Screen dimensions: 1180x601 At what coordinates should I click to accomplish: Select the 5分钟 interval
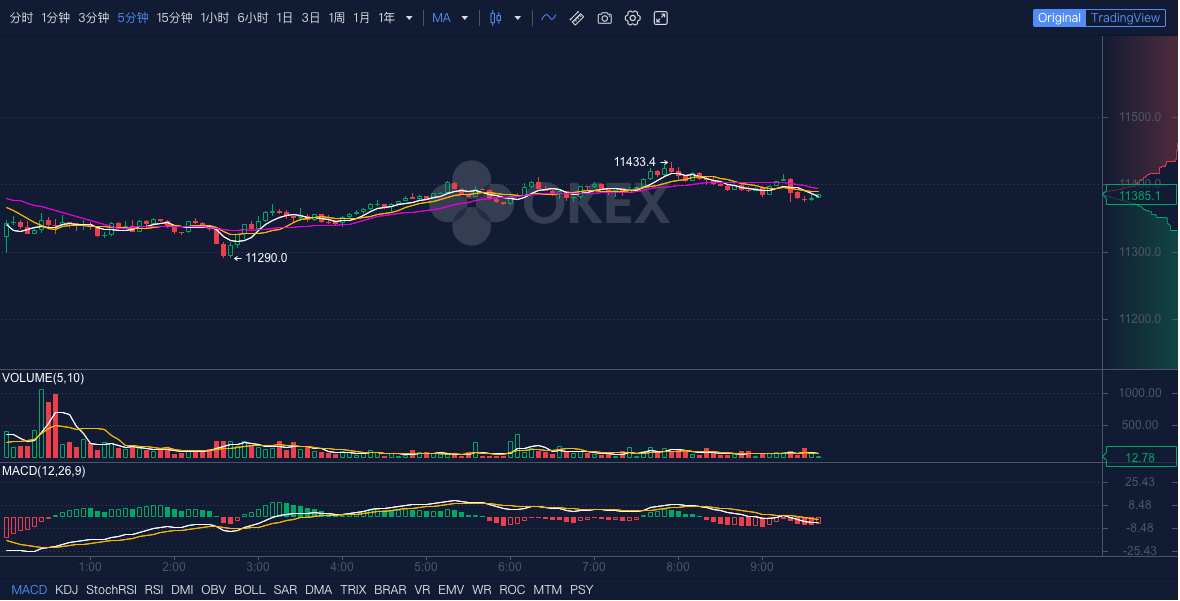pyautogui.click(x=132, y=18)
